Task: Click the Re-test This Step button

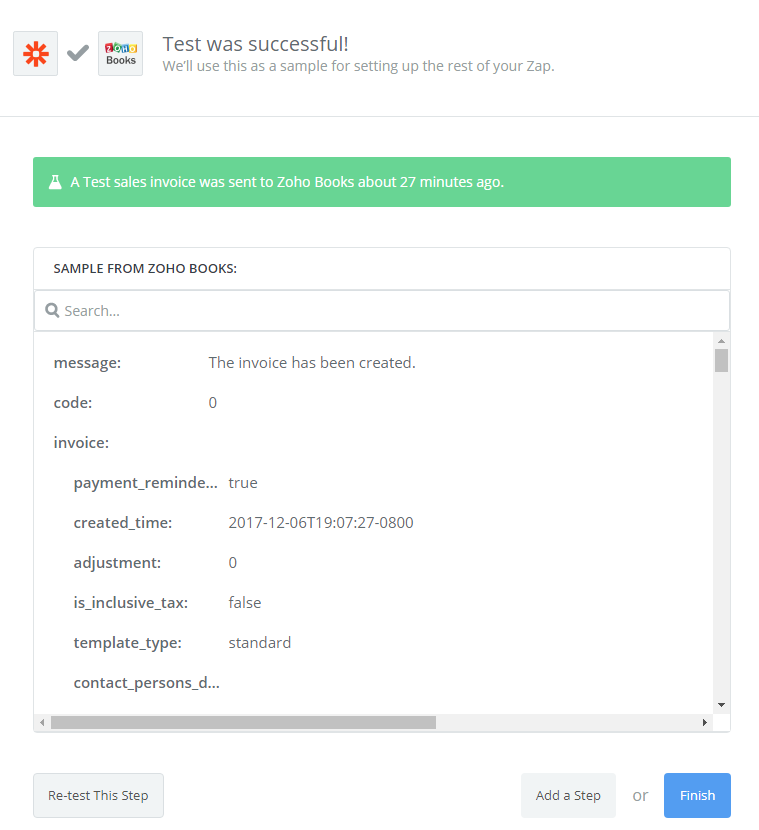Action: [98, 795]
